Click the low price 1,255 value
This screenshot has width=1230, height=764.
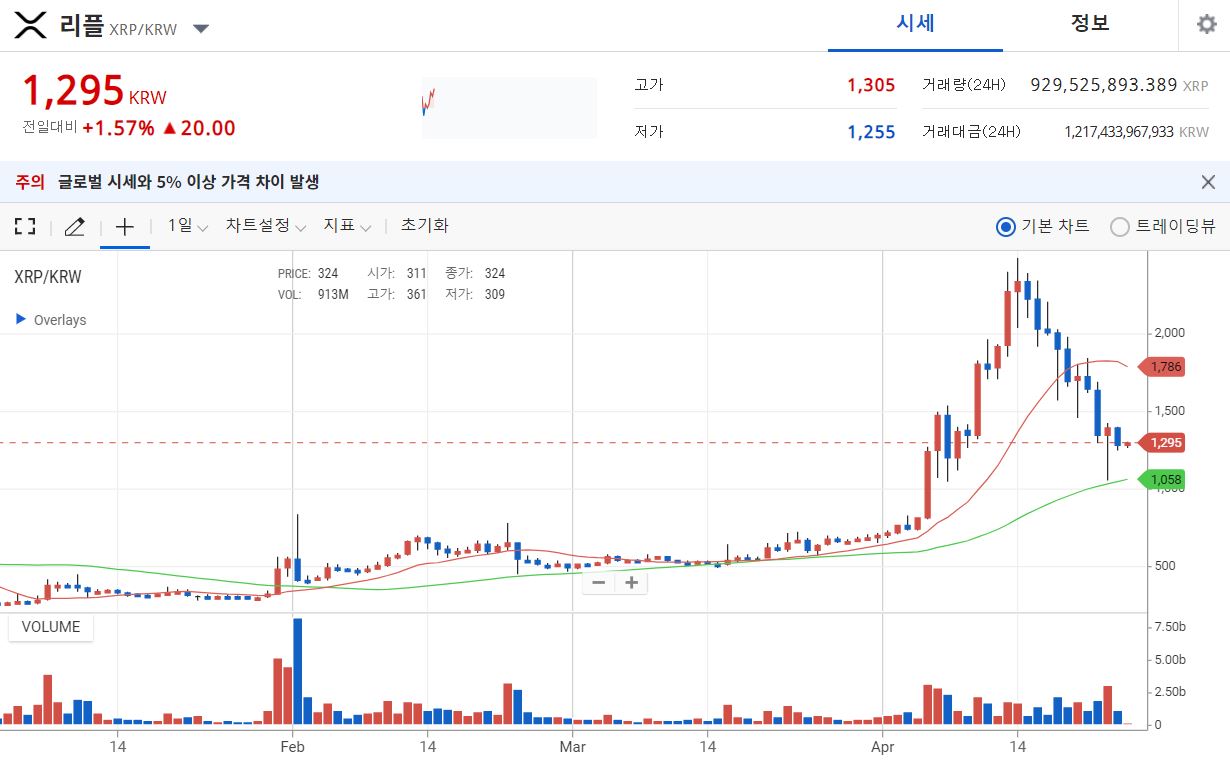[871, 132]
